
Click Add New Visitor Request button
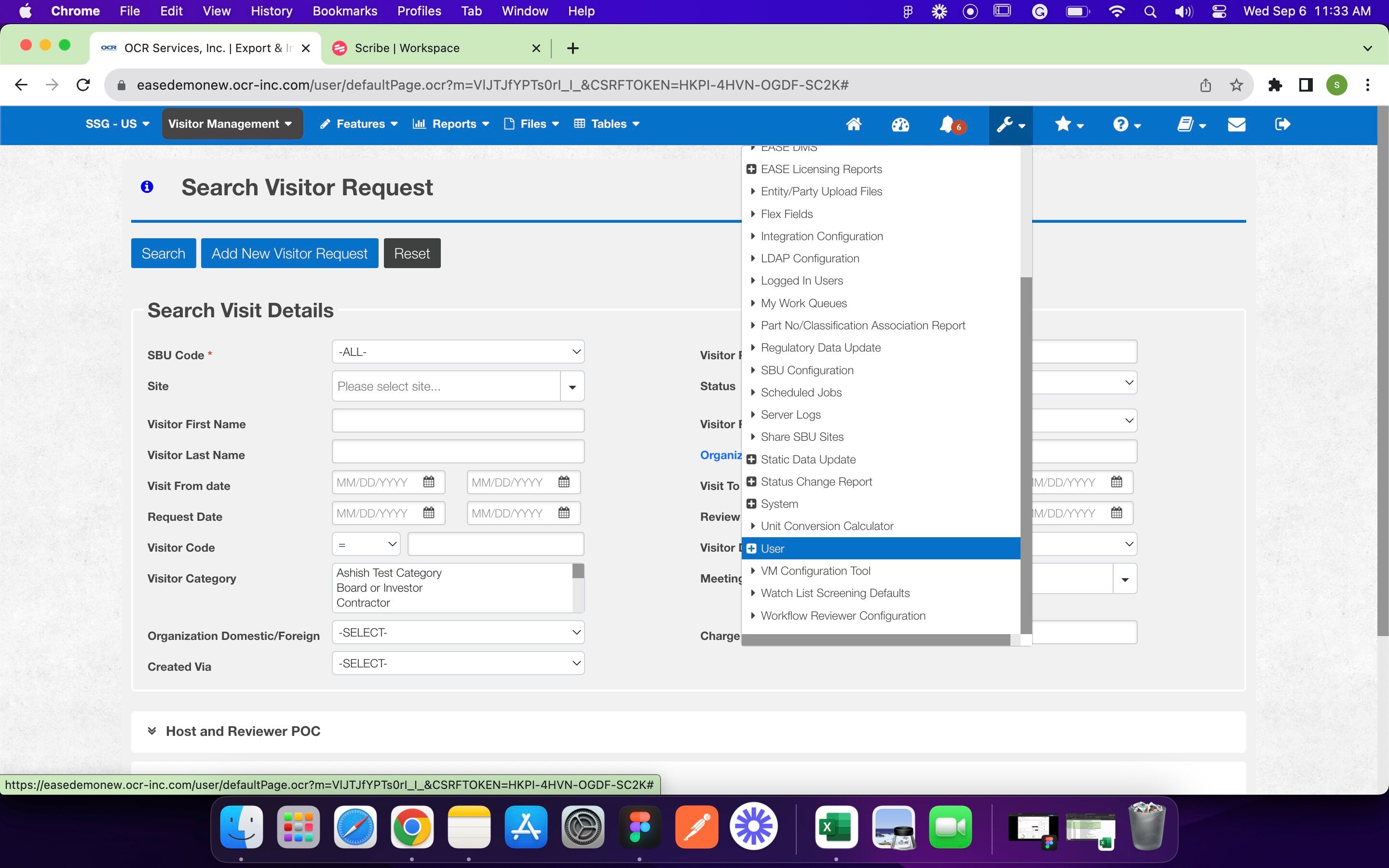click(289, 253)
